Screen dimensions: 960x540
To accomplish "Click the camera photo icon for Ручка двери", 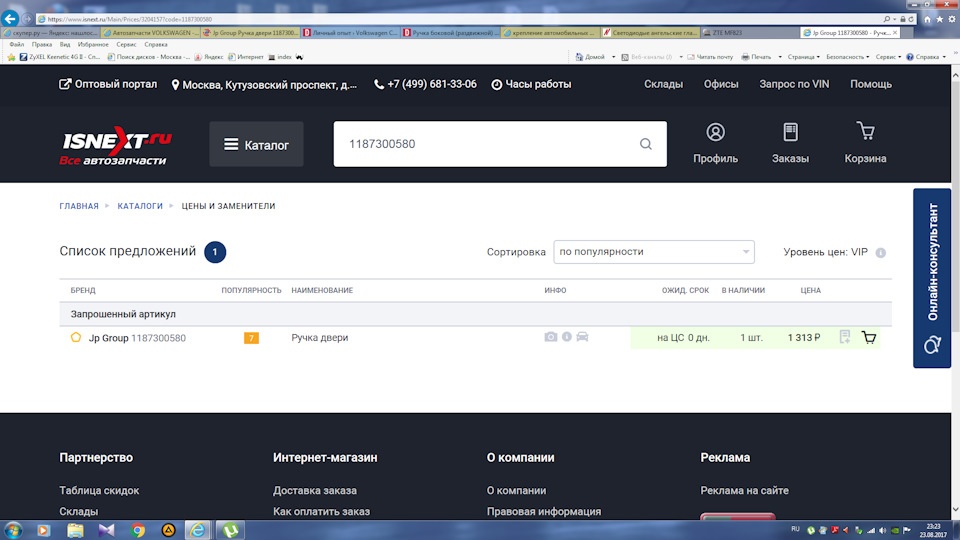I will [550, 338].
